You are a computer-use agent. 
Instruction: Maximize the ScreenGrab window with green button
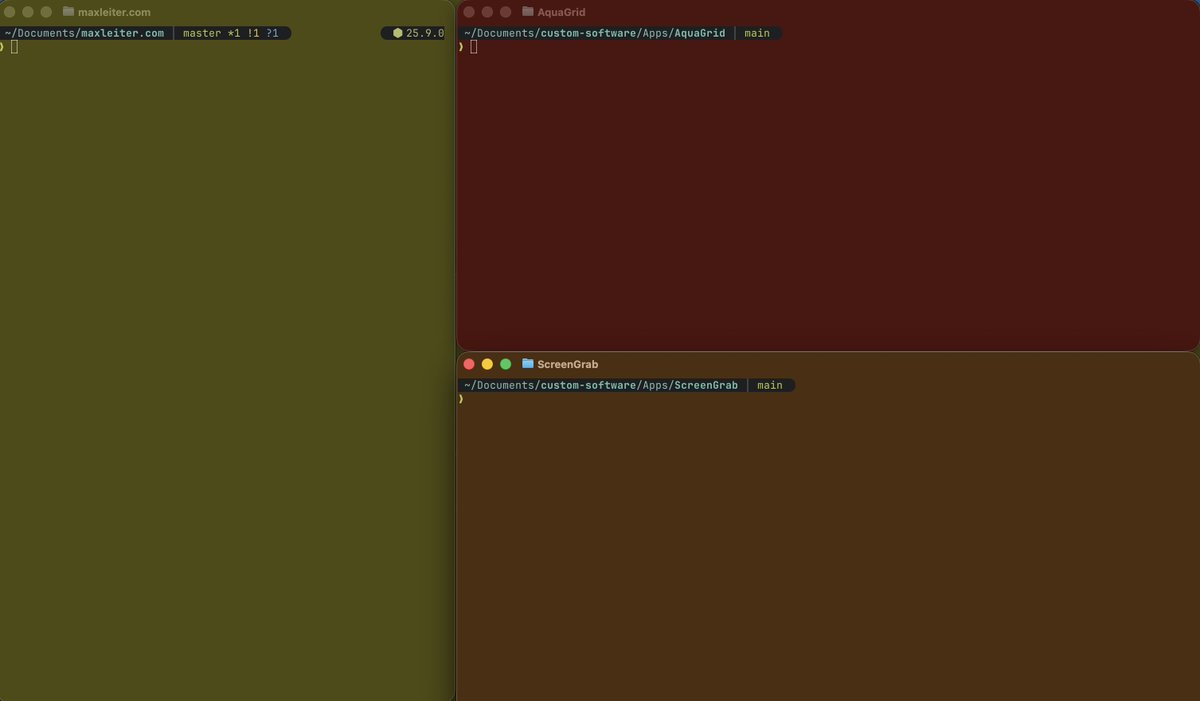coord(505,364)
